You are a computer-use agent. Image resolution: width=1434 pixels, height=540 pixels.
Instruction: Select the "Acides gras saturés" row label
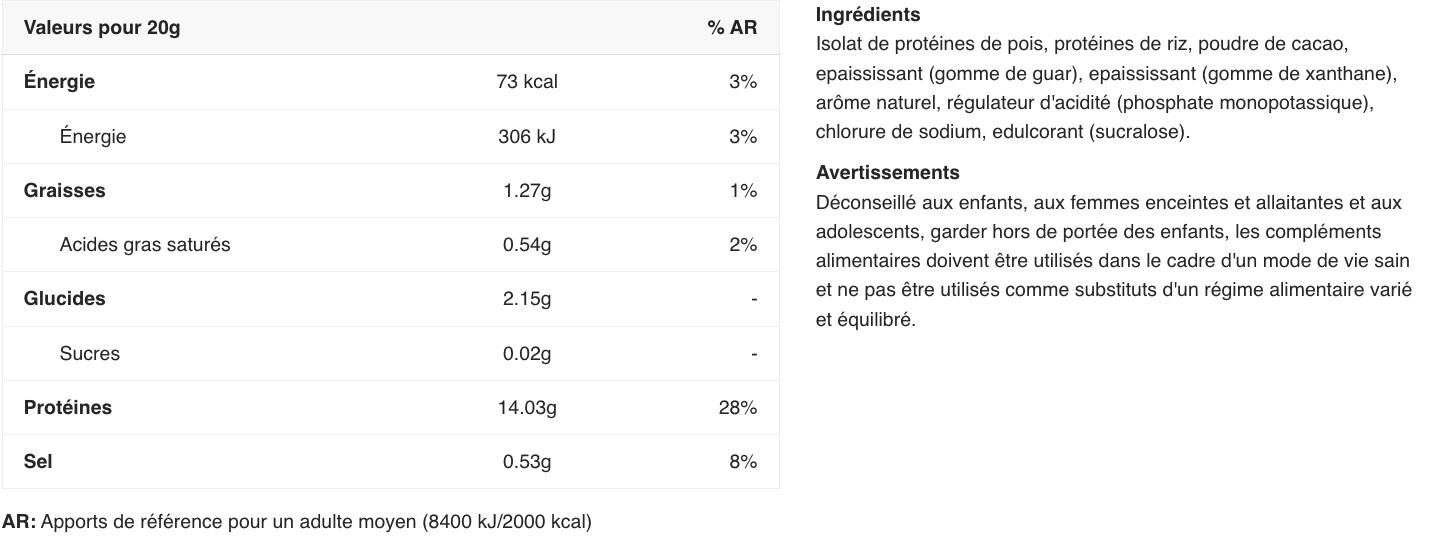(x=145, y=245)
